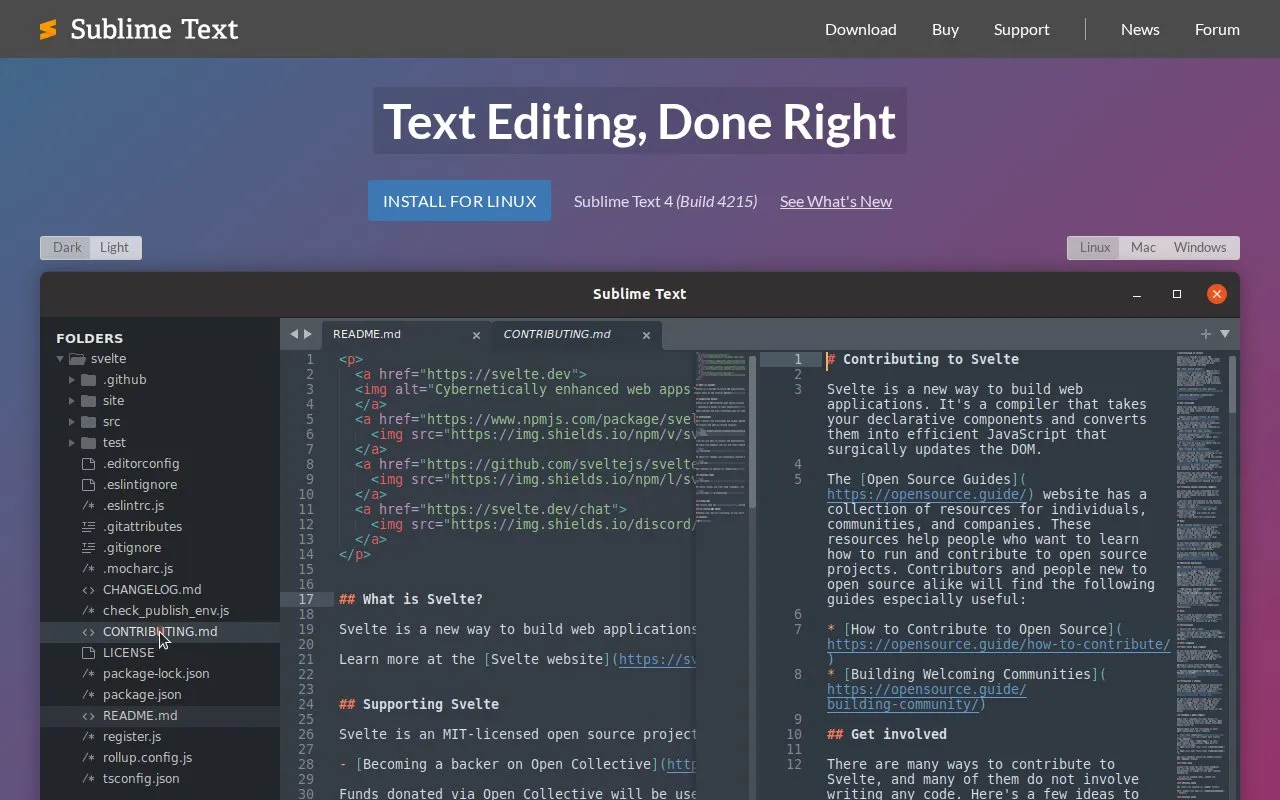Select the Windows platform toggle
Viewport: 1280px width, 800px height.
click(x=1200, y=248)
